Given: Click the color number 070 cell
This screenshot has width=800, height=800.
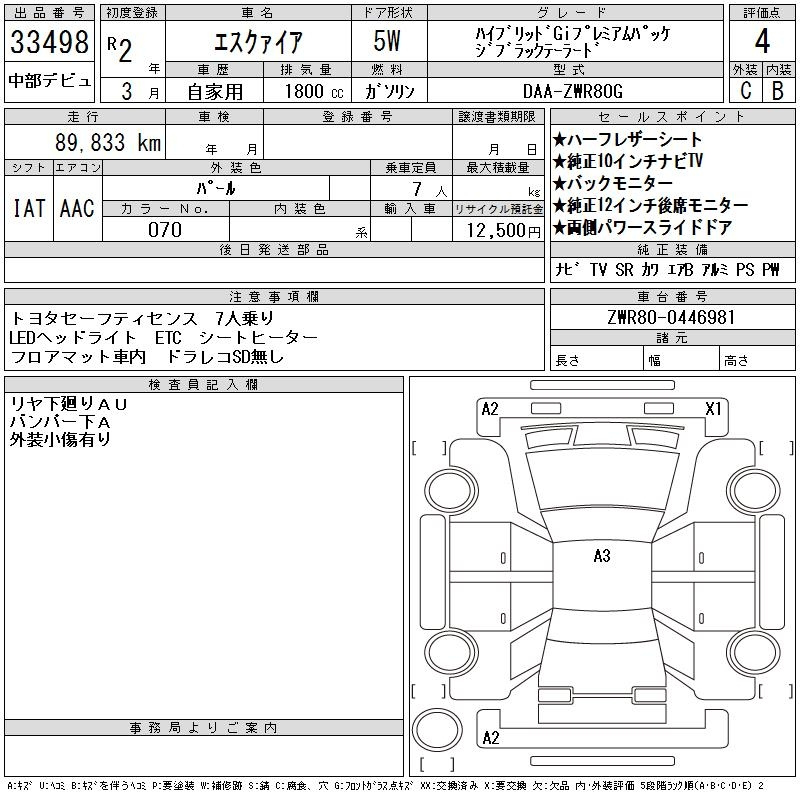Looking at the screenshot, I should click(x=165, y=230).
